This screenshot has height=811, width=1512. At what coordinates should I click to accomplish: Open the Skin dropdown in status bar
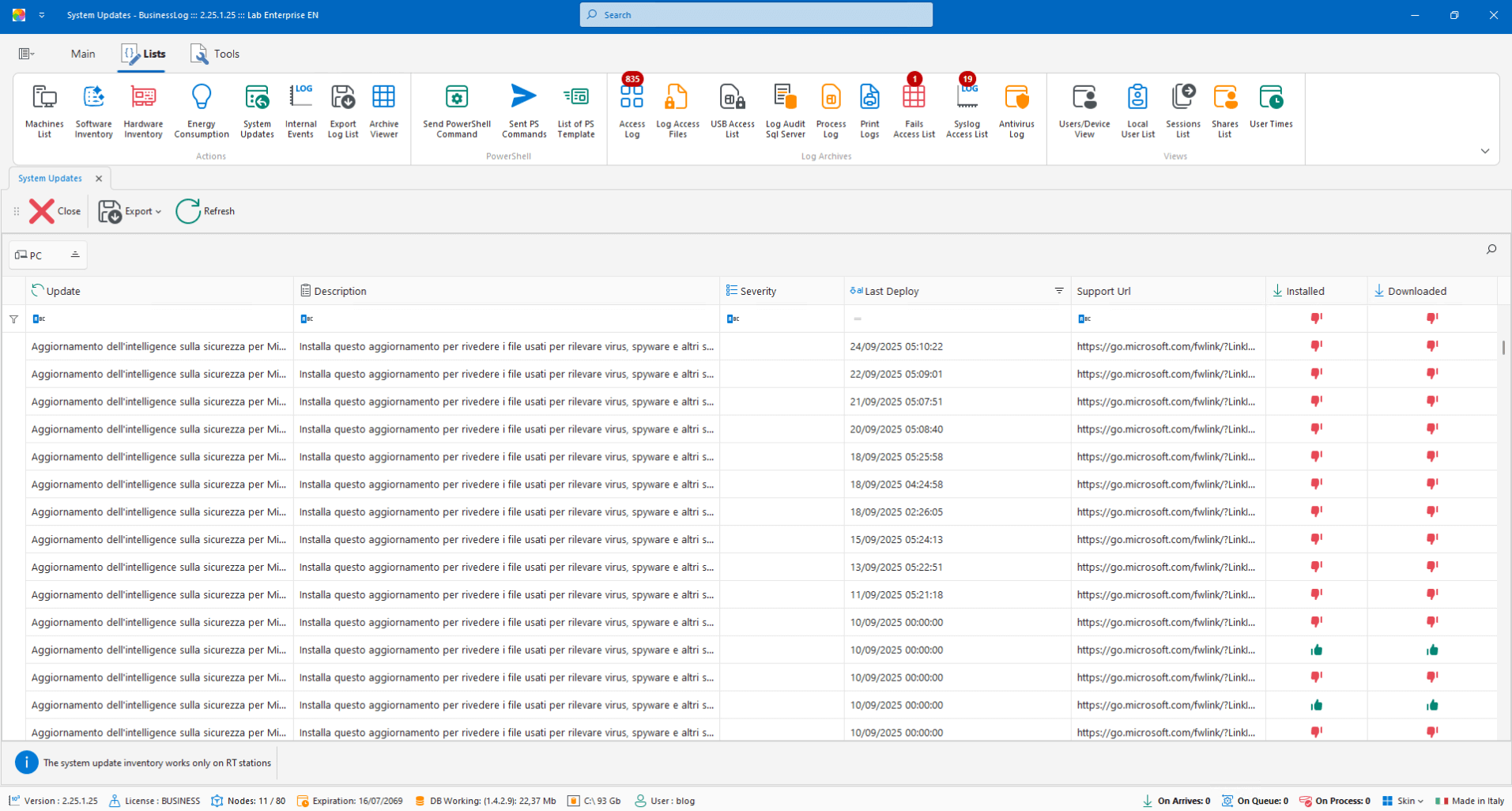[x=1404, y=801]
